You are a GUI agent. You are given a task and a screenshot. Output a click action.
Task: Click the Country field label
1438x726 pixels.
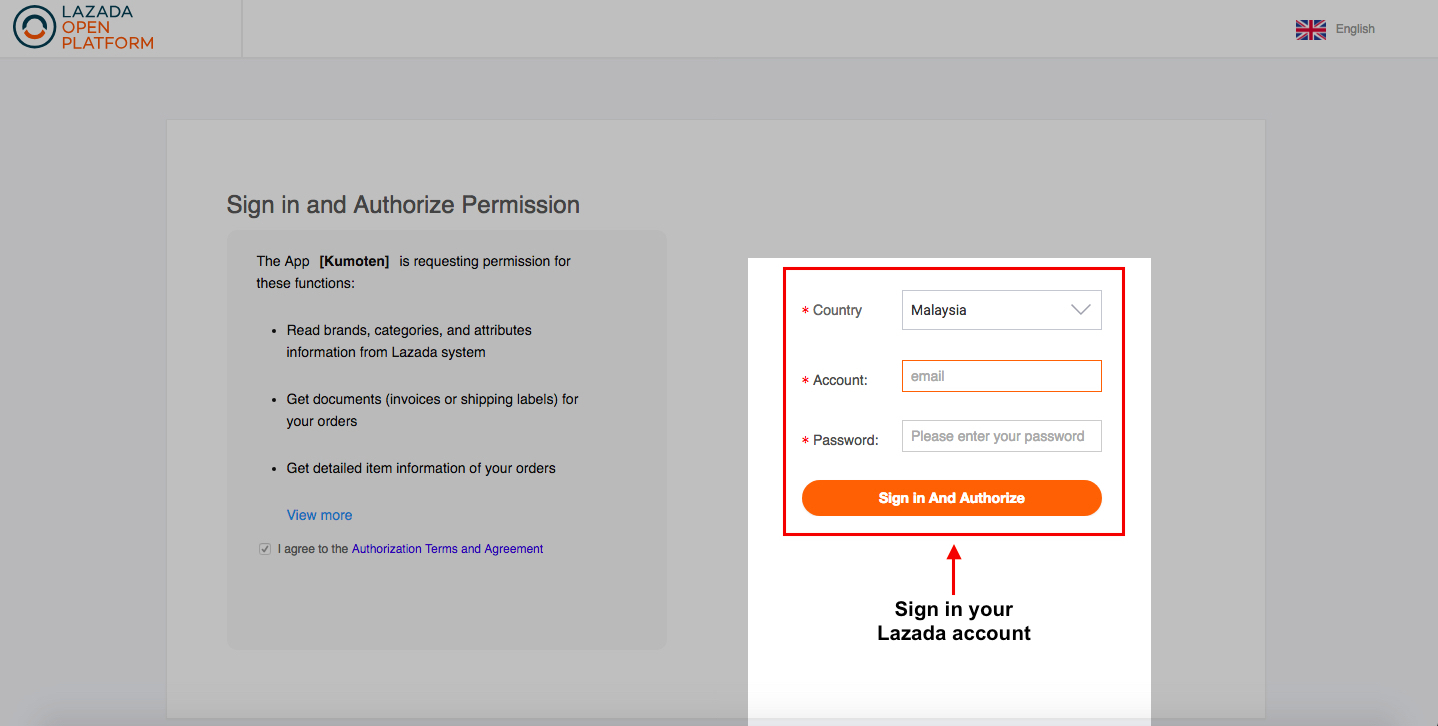point(837,310)
